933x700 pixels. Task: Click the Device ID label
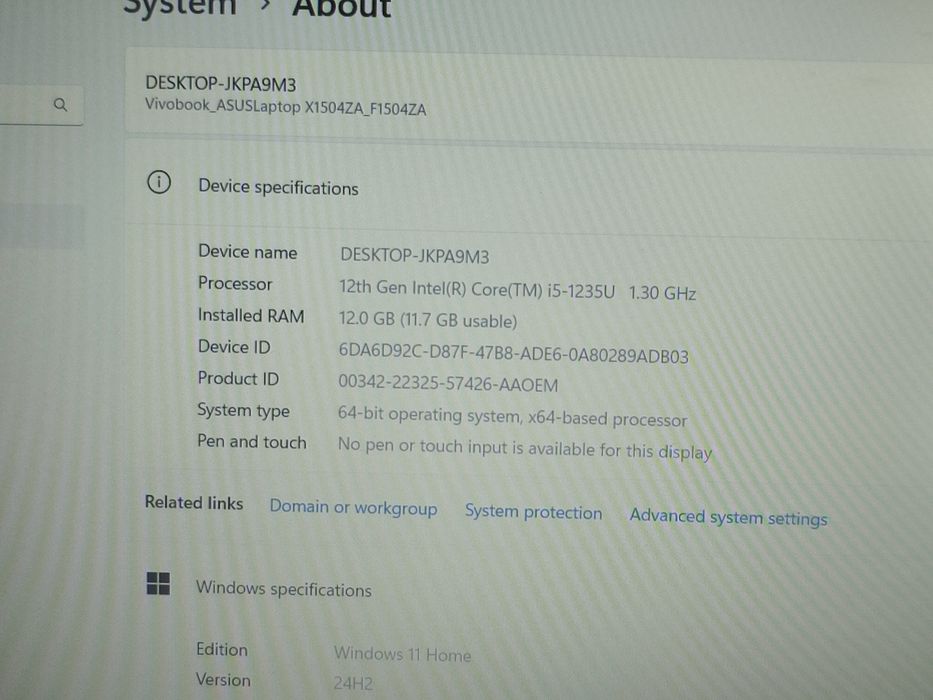point(234,347)
